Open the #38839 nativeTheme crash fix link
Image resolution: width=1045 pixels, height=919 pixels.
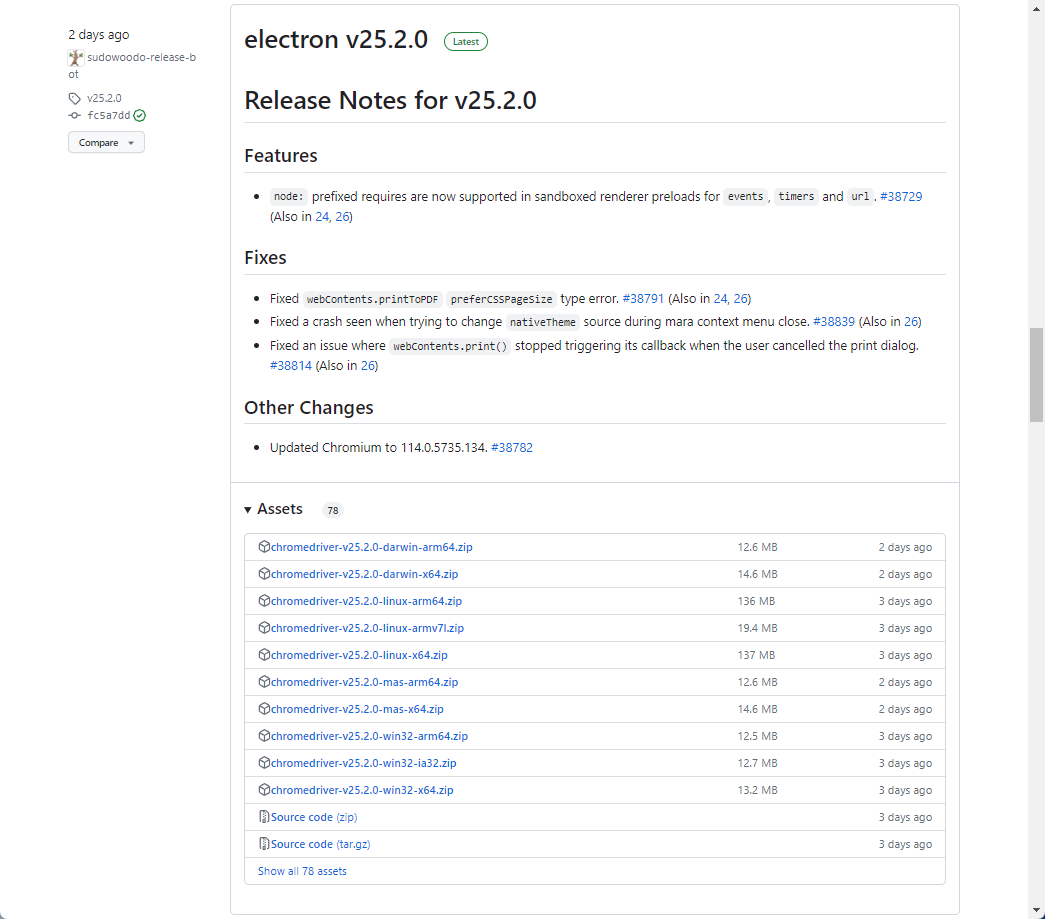[834, 322]
